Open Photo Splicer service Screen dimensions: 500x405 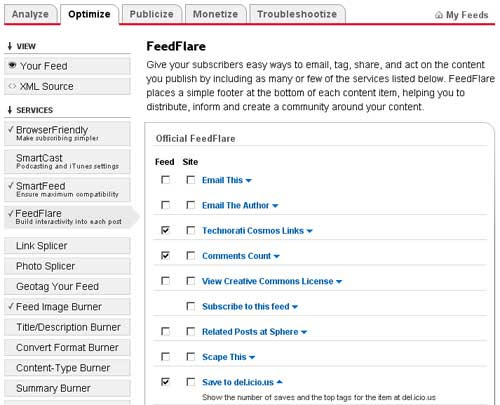(67, 266)
